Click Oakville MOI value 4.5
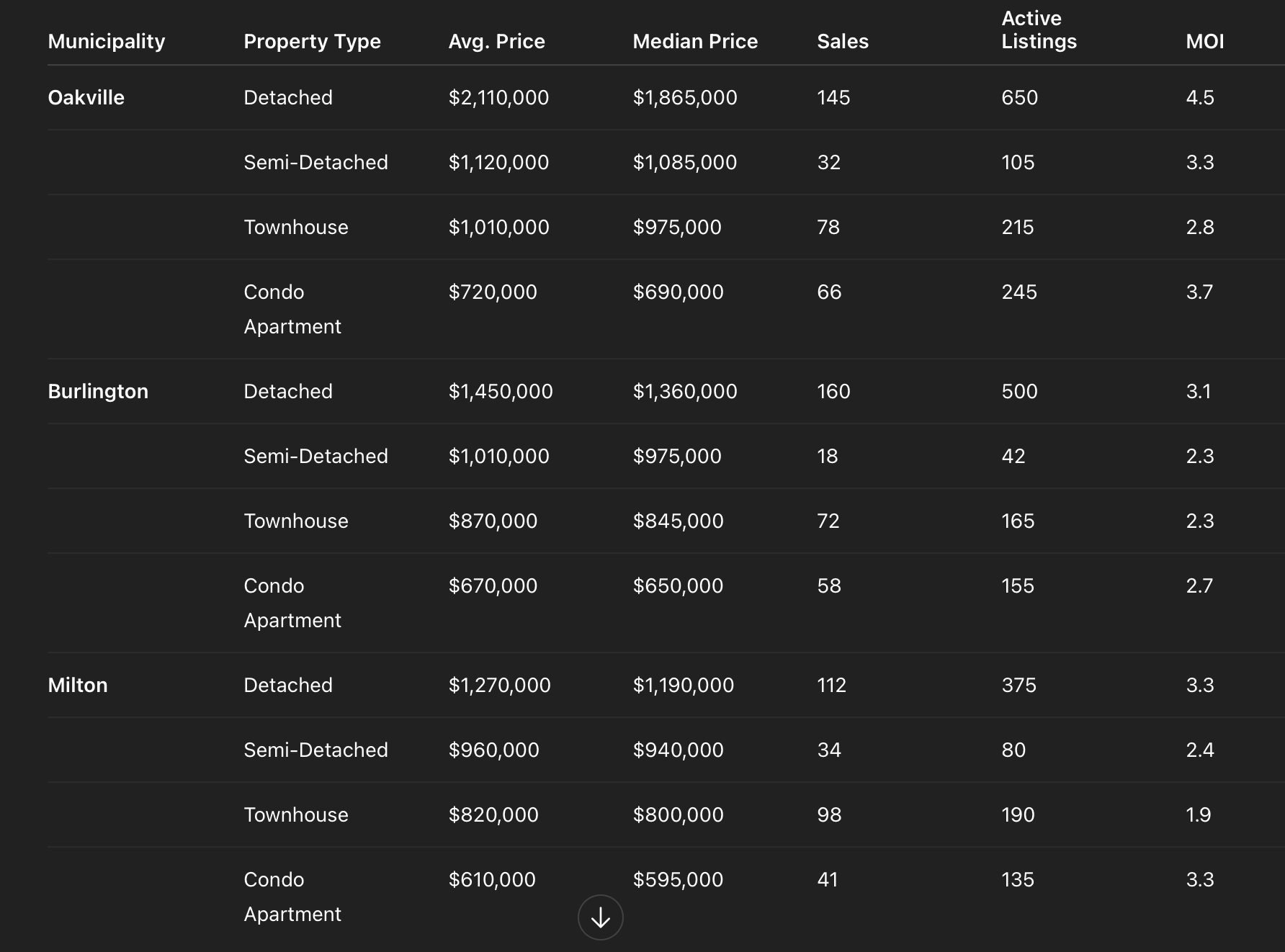Image resolution: width=1285 pixels, height=952 pixels. [x=1199, y=97]
